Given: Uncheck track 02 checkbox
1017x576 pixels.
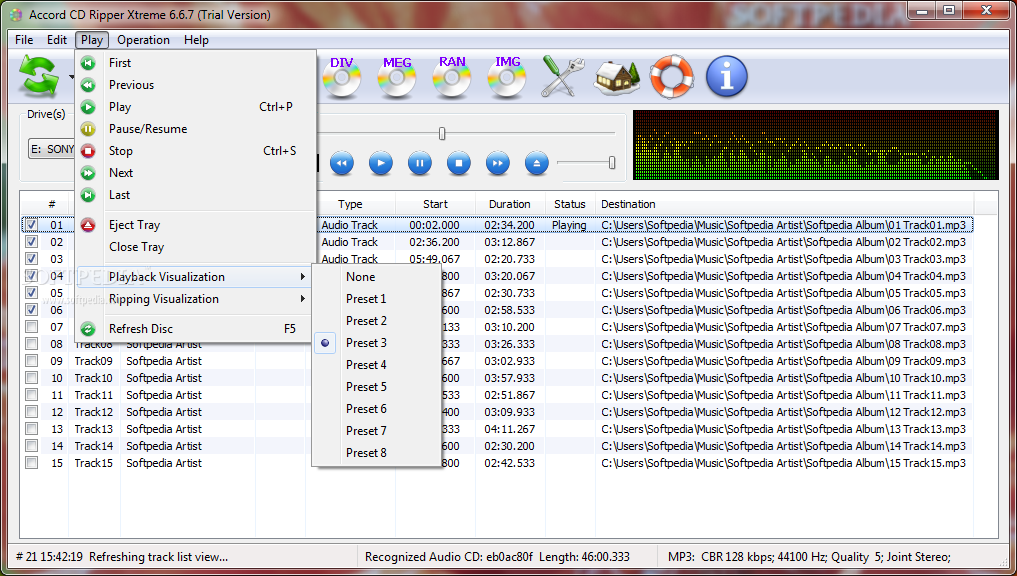Looking at the screenshot, I should pyautogui.click(x=31, y=241).
